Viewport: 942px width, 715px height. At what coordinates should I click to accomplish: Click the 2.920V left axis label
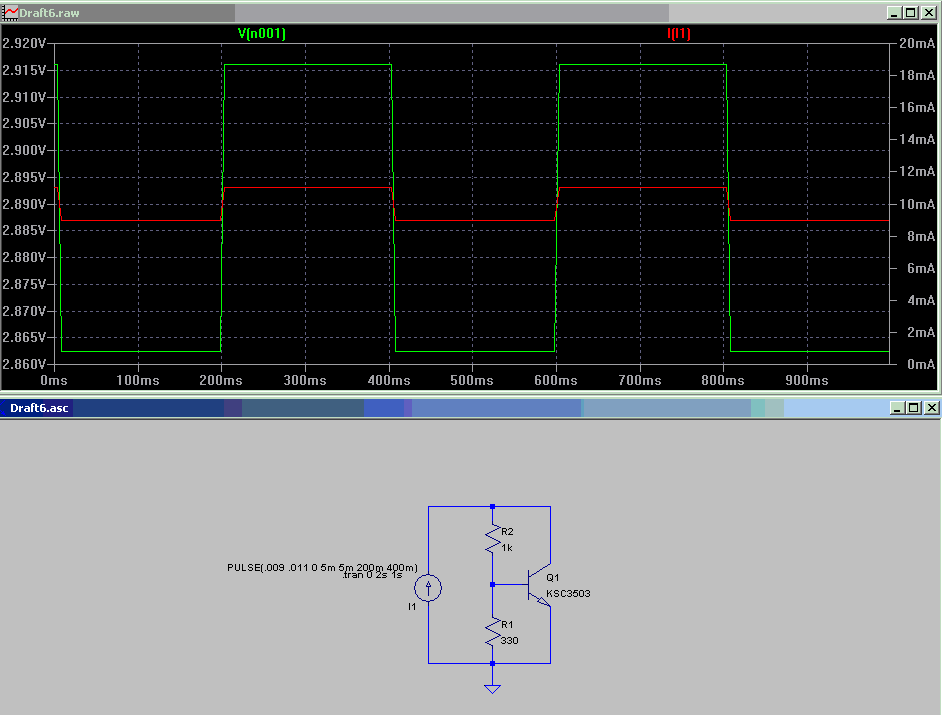[25, 43]
